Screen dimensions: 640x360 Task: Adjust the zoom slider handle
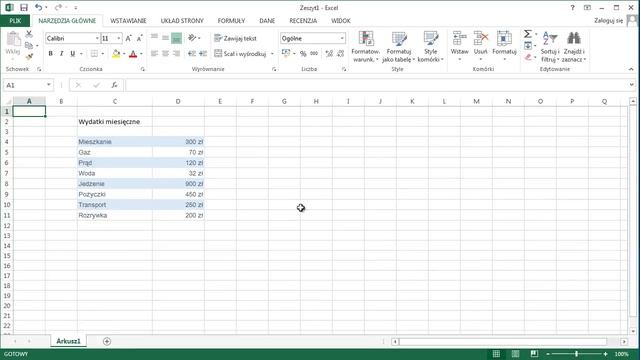click(x=576, y=354)
